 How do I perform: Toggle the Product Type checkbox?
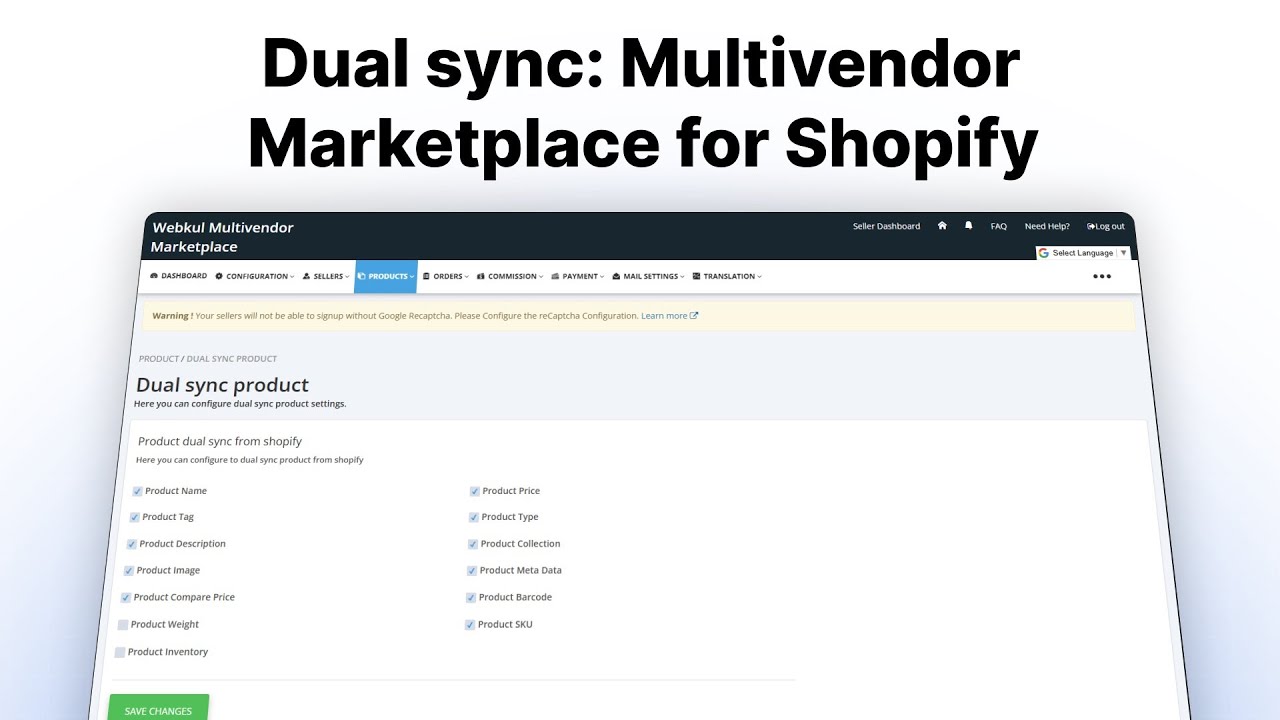click(x=474, y=517)
